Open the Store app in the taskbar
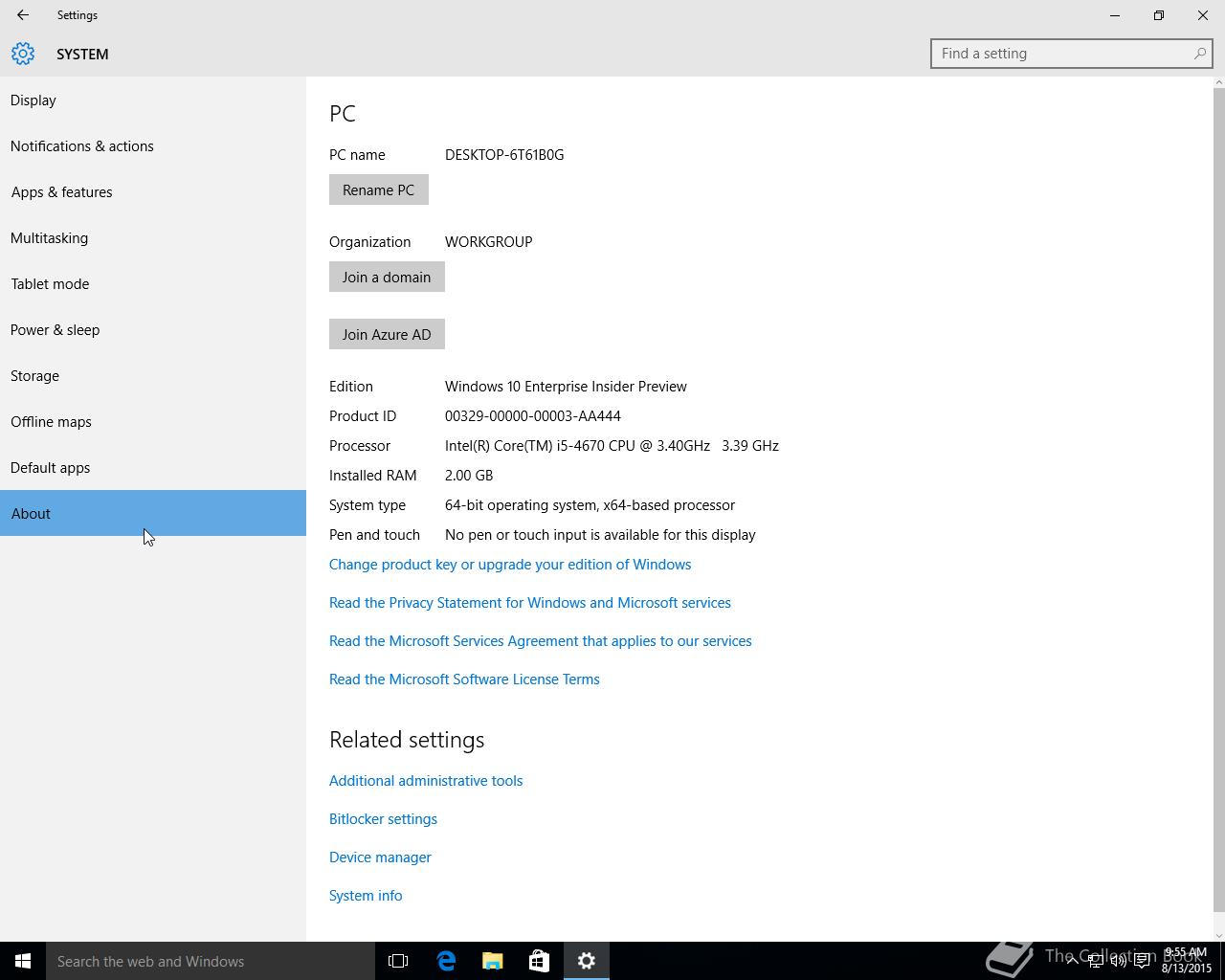This screenshot has height=980, width=1225. coord(540,961)
